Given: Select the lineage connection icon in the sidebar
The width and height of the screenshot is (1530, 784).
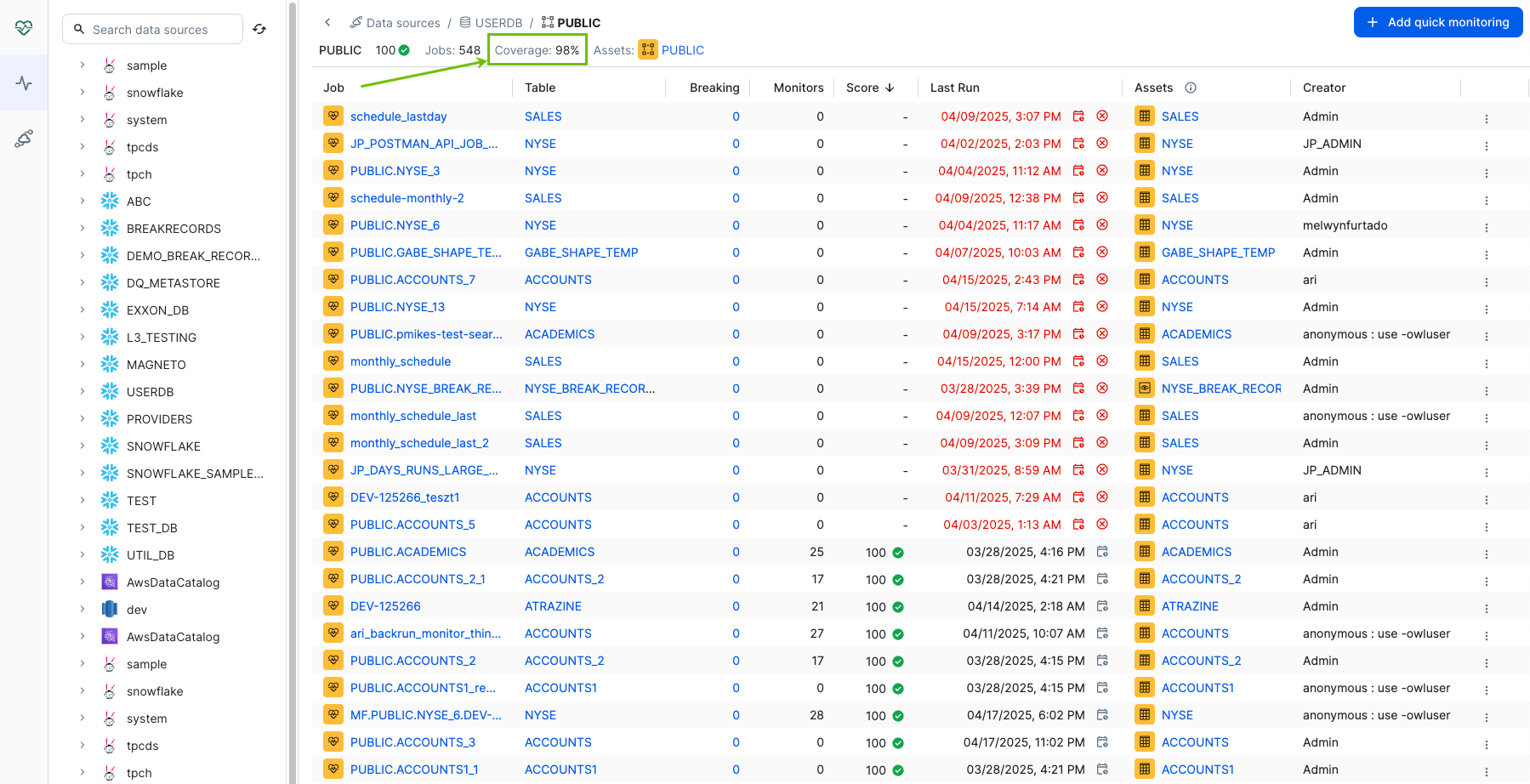Looking at the screenshot, I should [23, 137].
